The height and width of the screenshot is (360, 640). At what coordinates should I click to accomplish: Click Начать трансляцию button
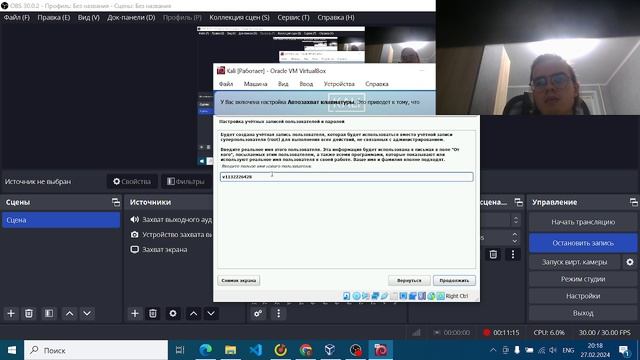coord(583,222)
